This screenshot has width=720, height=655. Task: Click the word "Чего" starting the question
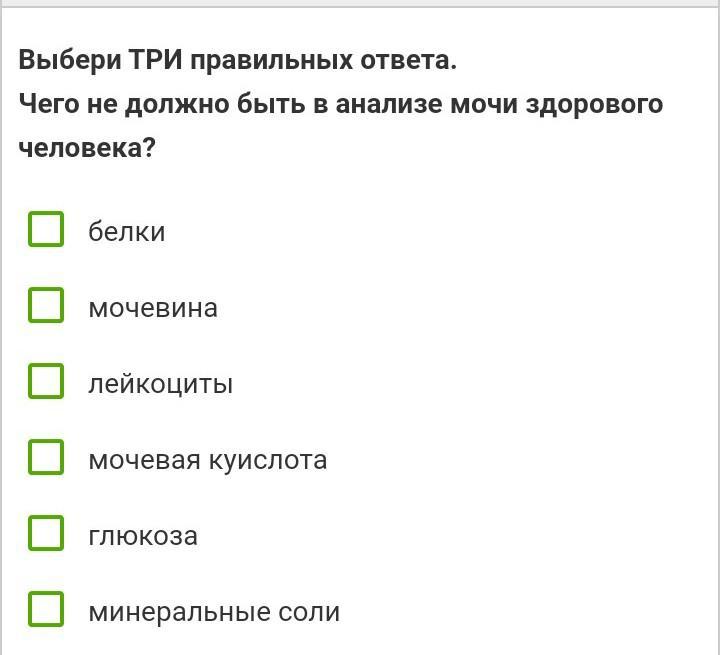pyautogui.click(x=48, y=104)
